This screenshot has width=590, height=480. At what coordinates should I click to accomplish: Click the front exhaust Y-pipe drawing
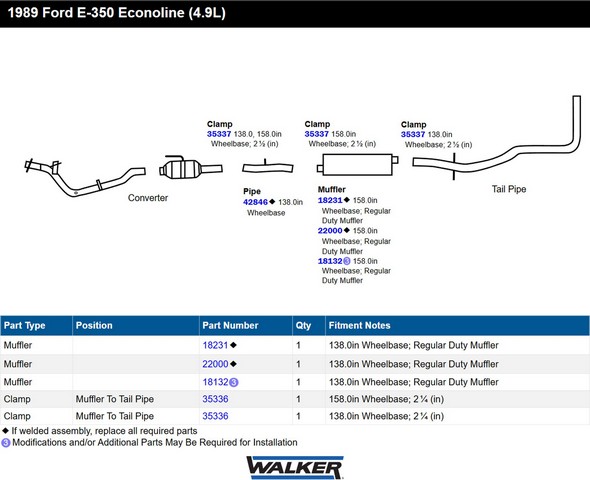point(85,177)
